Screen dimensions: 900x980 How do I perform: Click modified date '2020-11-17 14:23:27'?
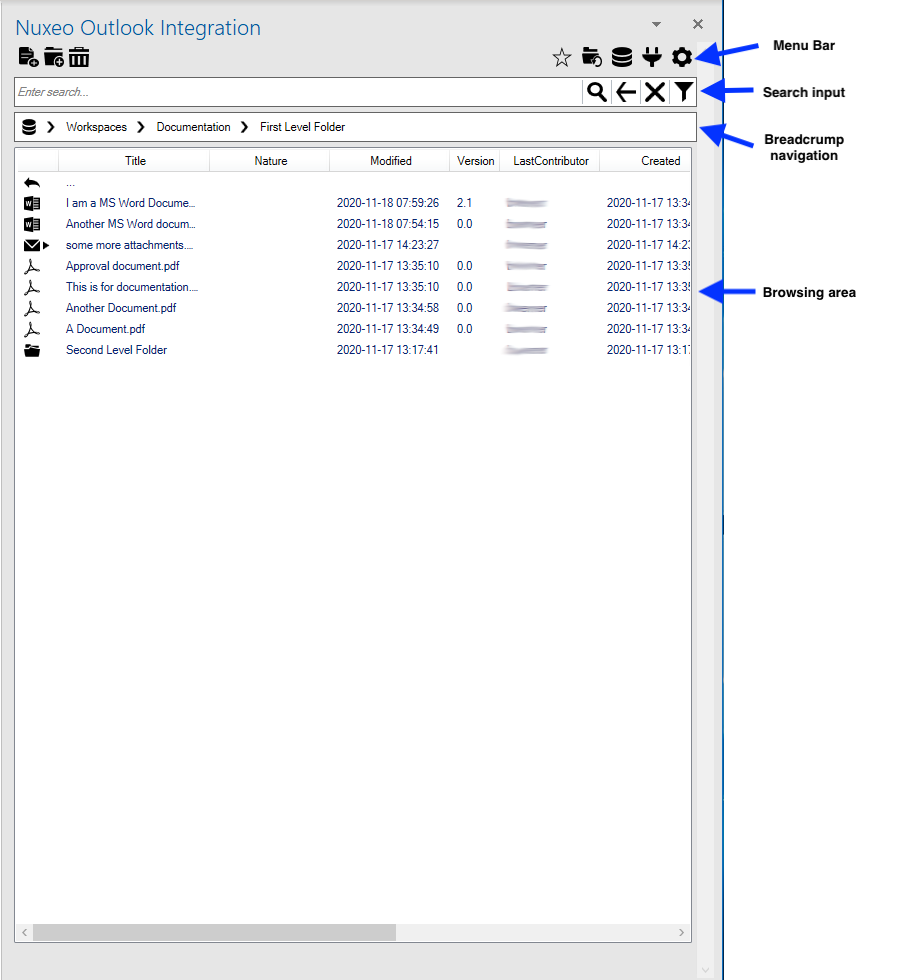(x=388, y=245)
